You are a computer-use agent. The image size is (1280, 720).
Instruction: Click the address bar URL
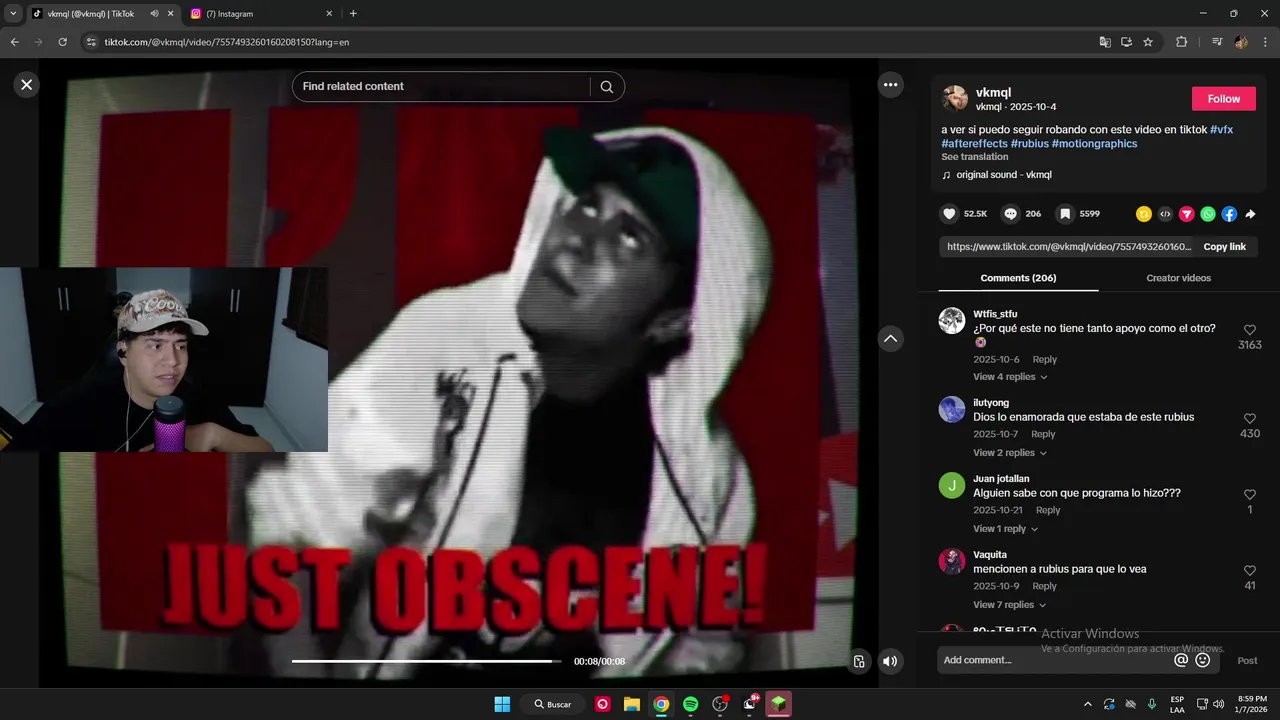click(227, 42)
